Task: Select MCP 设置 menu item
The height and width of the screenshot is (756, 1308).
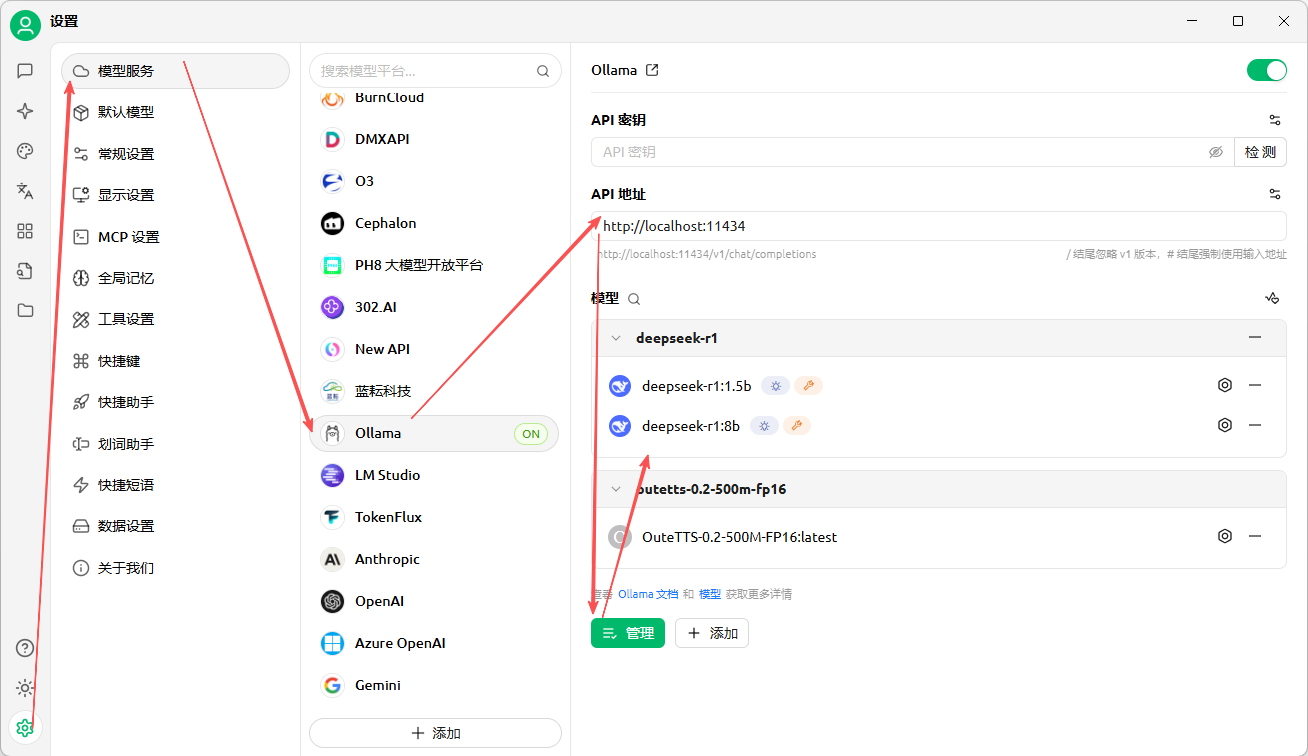Action: (175, 237)
